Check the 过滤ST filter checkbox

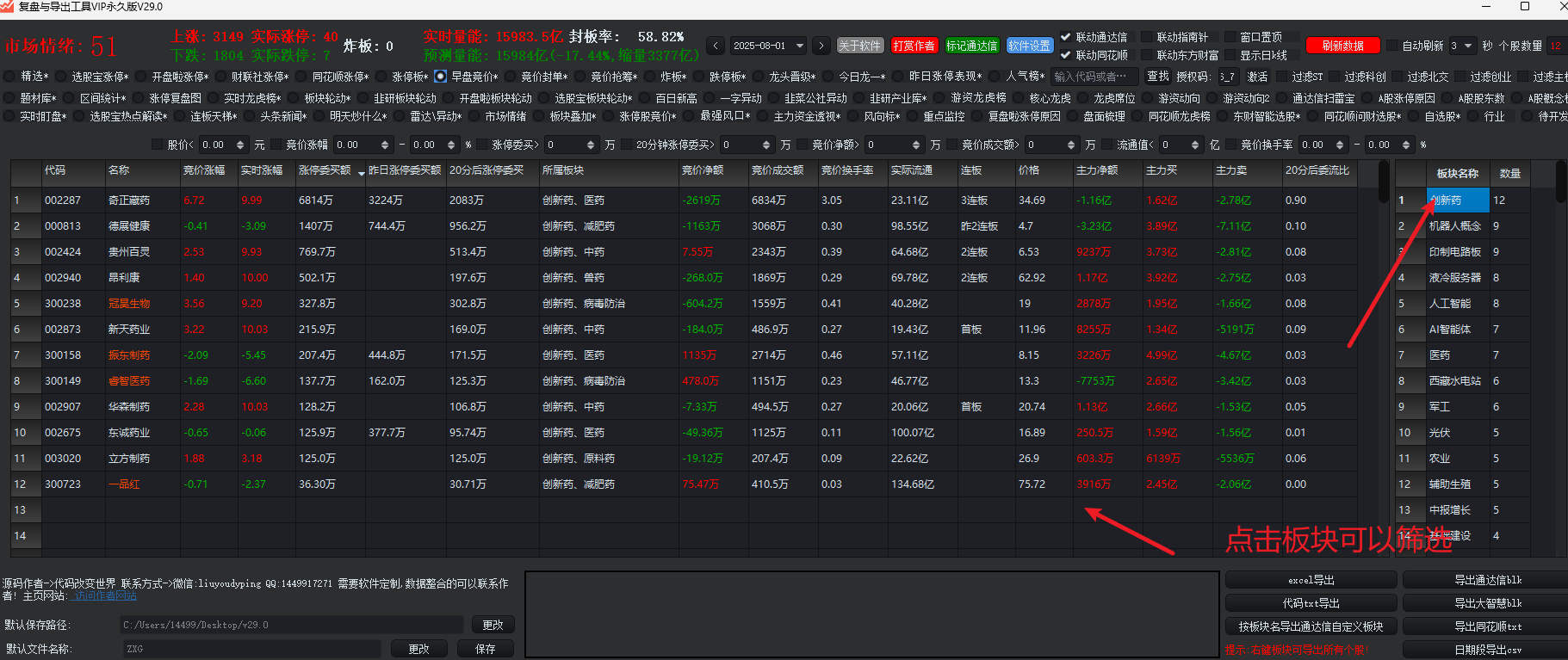pos(1281,77)
